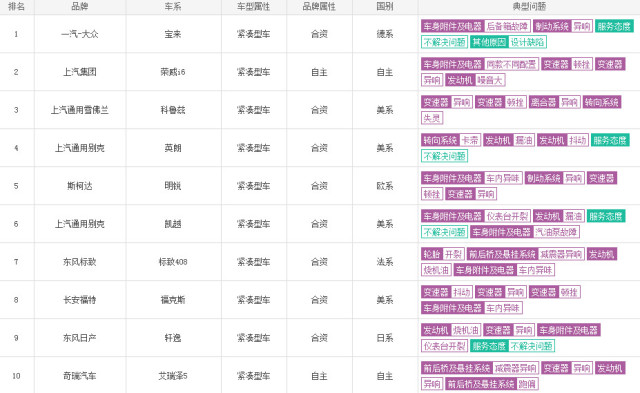Select the 跑偏 tag for 艾瑞泽5
The width and height of the screenshot is (640, 393).
[527, 384]
